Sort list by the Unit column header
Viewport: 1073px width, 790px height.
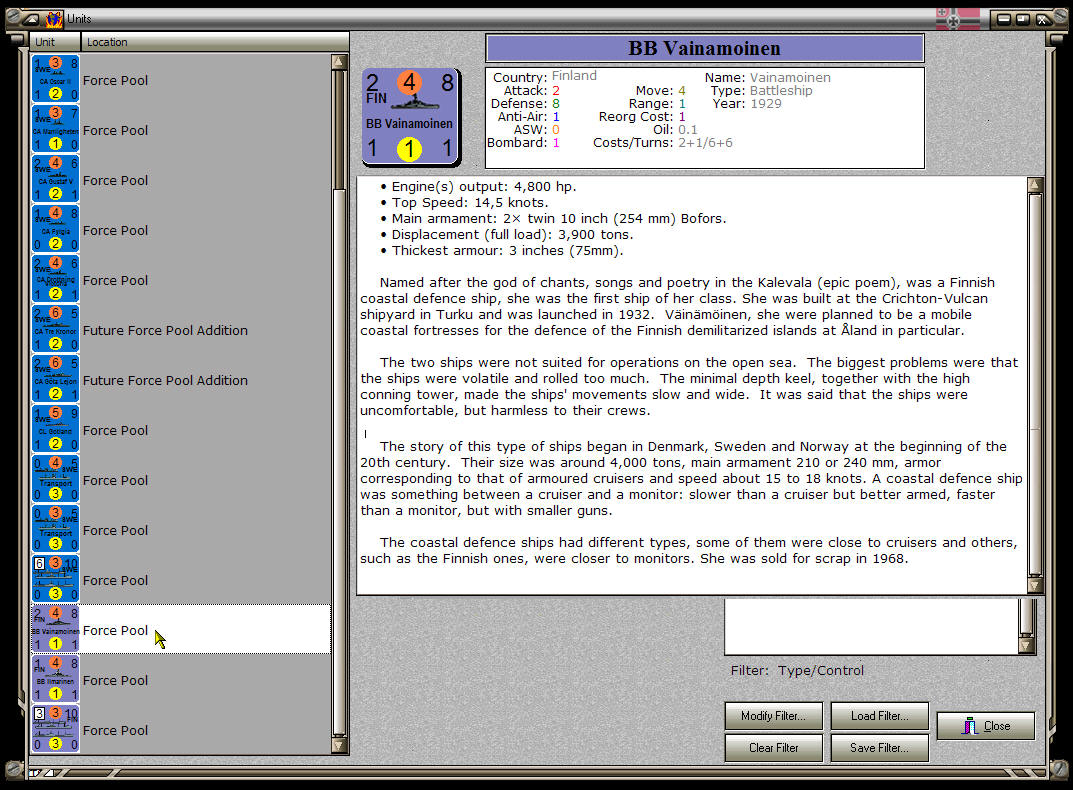pos(55,42)
